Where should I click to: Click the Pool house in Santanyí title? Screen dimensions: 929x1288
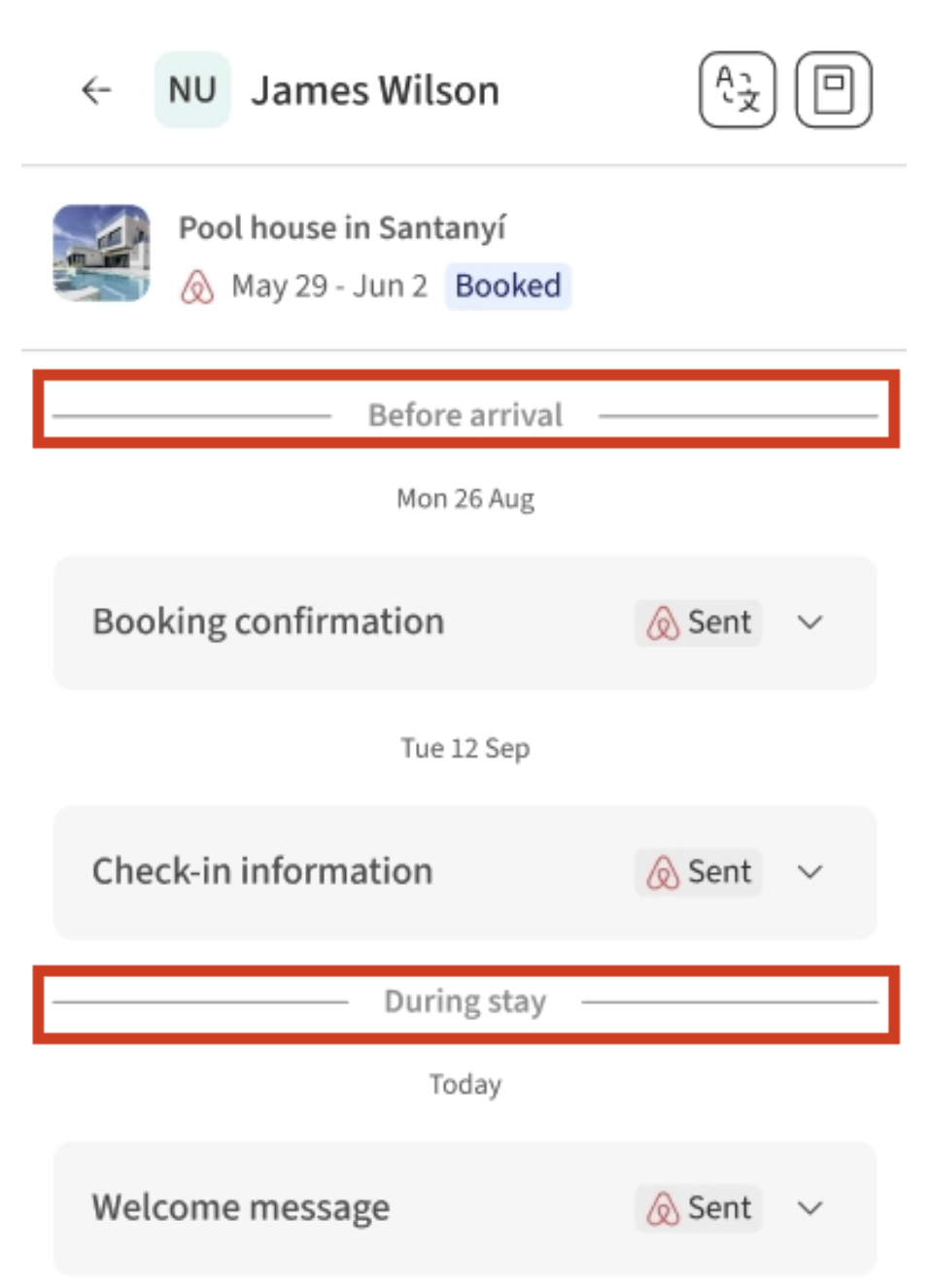coord(342,228)
